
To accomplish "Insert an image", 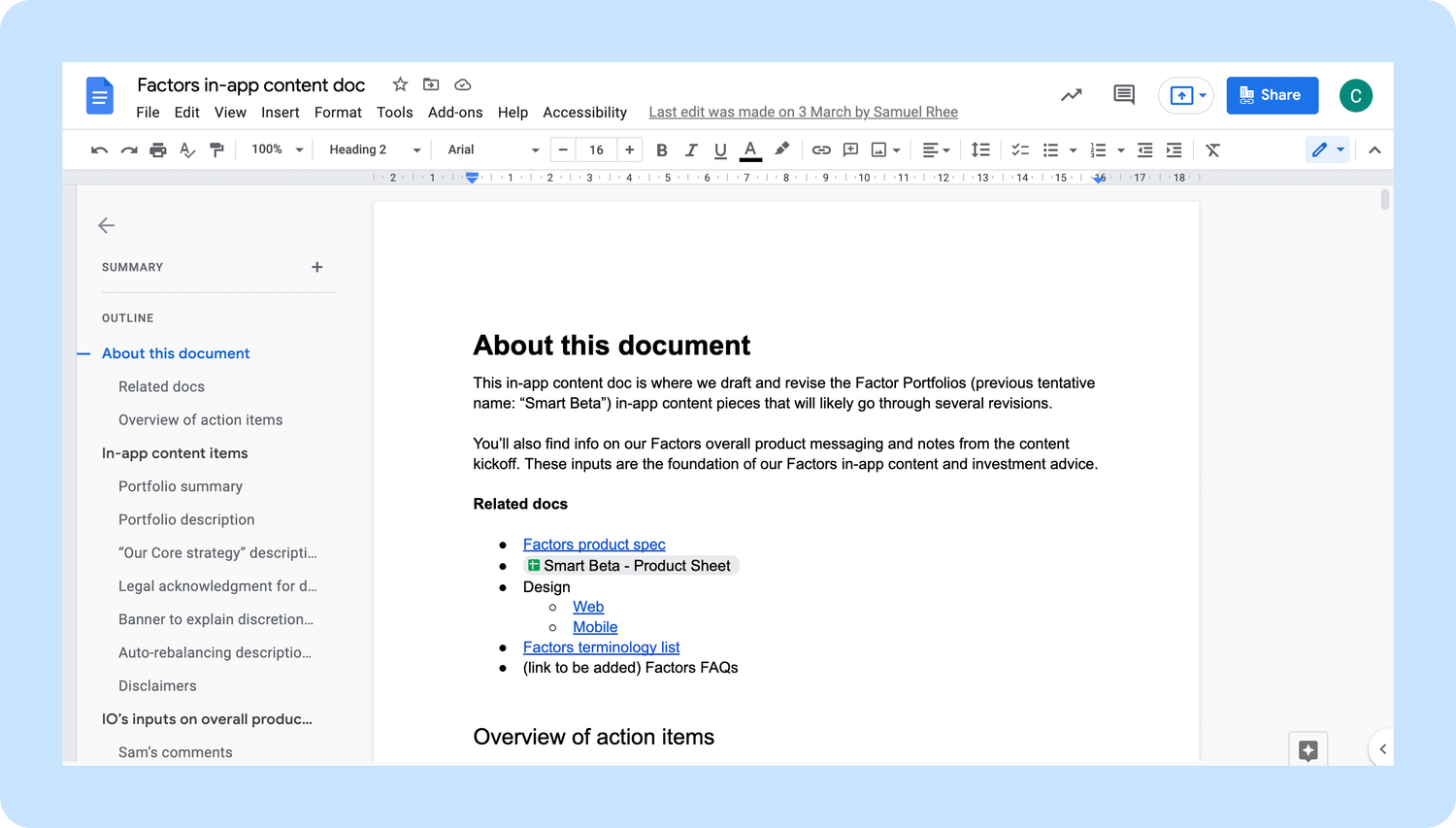I will tap(879, 149).
